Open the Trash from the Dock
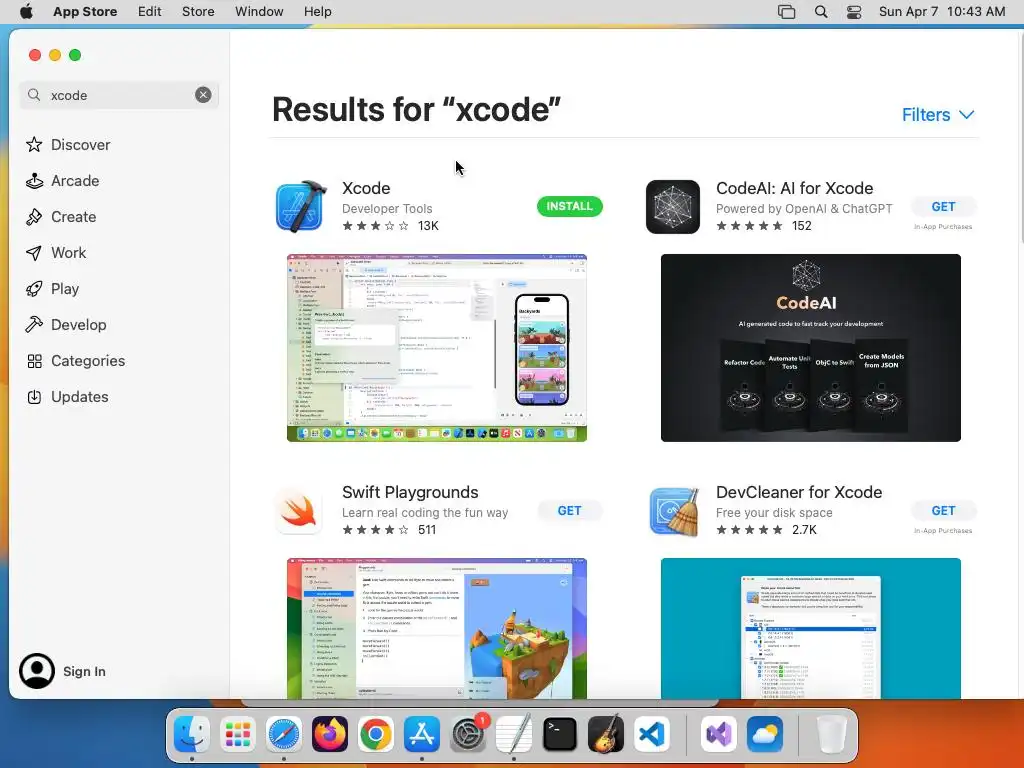The width and height of the screenshot is (1024, 768). point(831,734)
